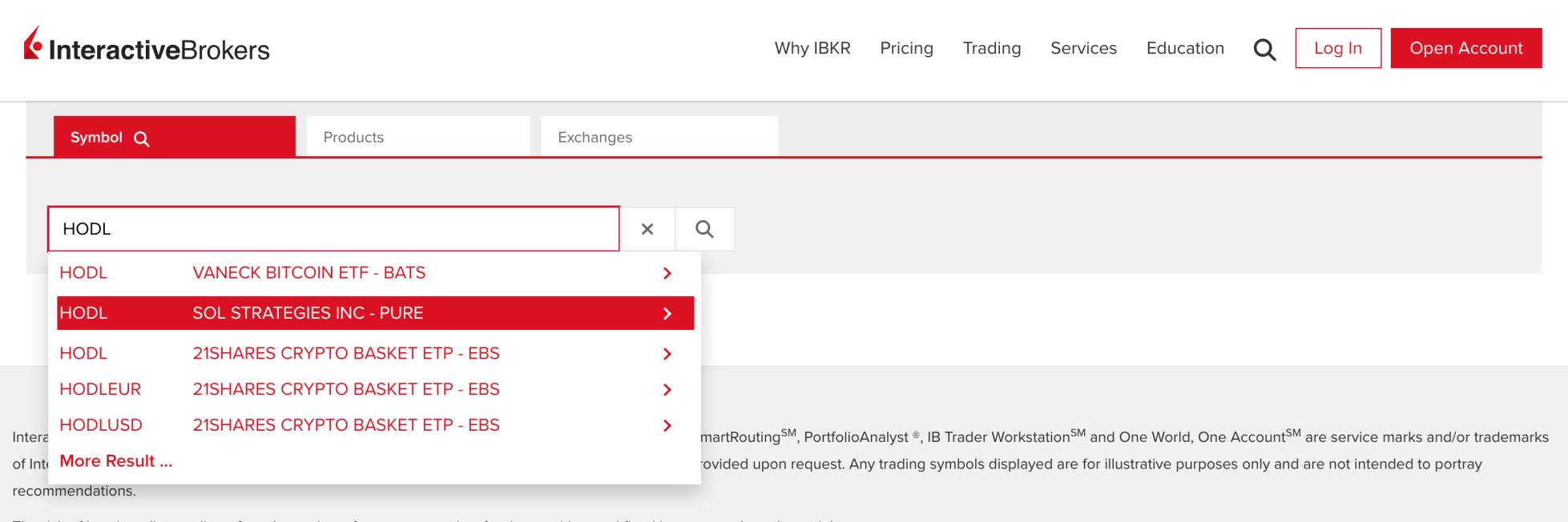Image resolution: width=1568 pixels, height=522 pixels.
Task: Submit symbol search using magnifier button
Action: pyautogui.click(x=704, y=229)
